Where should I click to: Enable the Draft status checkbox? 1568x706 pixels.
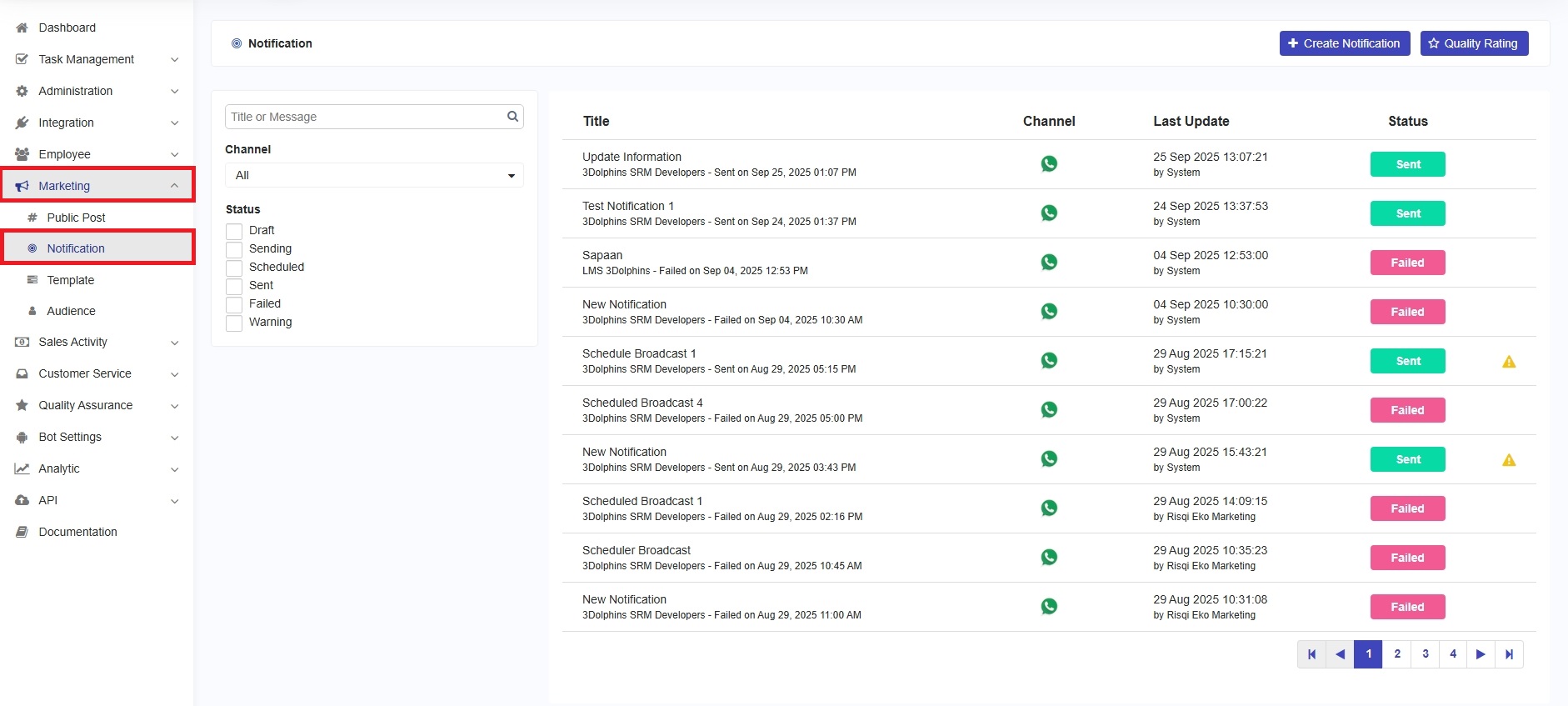pos(234,231)
